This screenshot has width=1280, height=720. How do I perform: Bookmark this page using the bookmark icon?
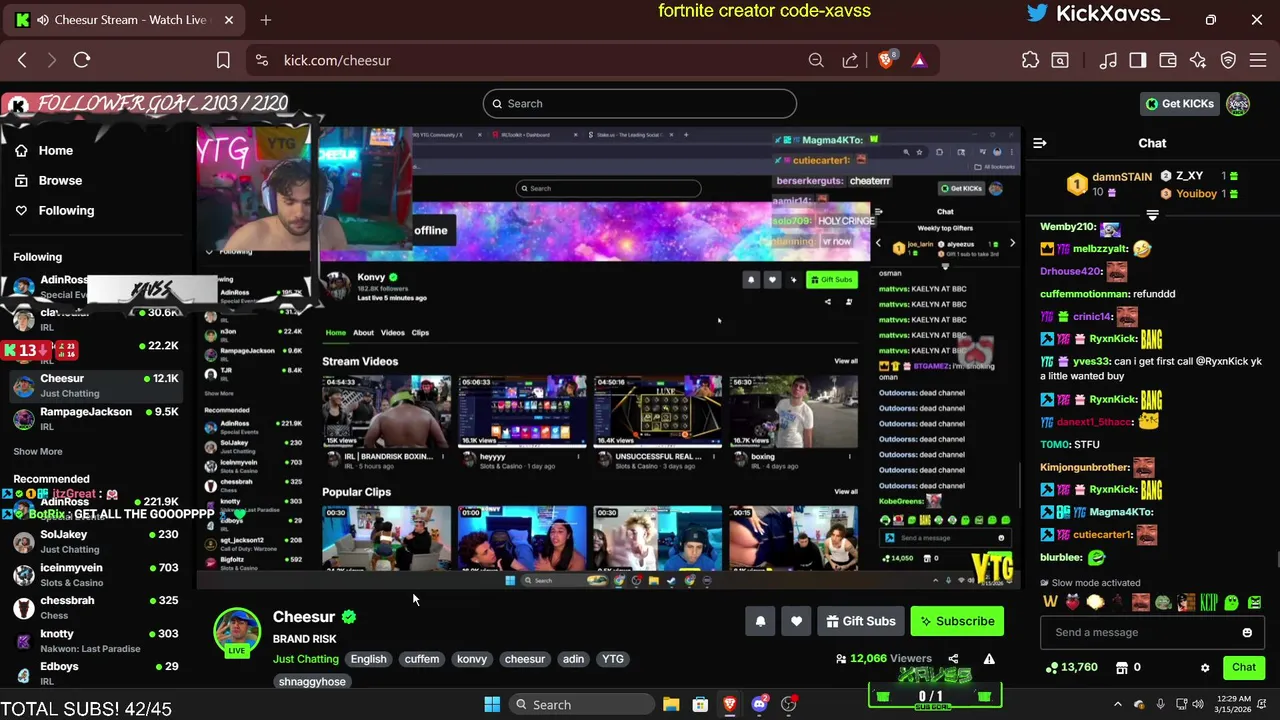pyautogui.click(x=223, y=60)
